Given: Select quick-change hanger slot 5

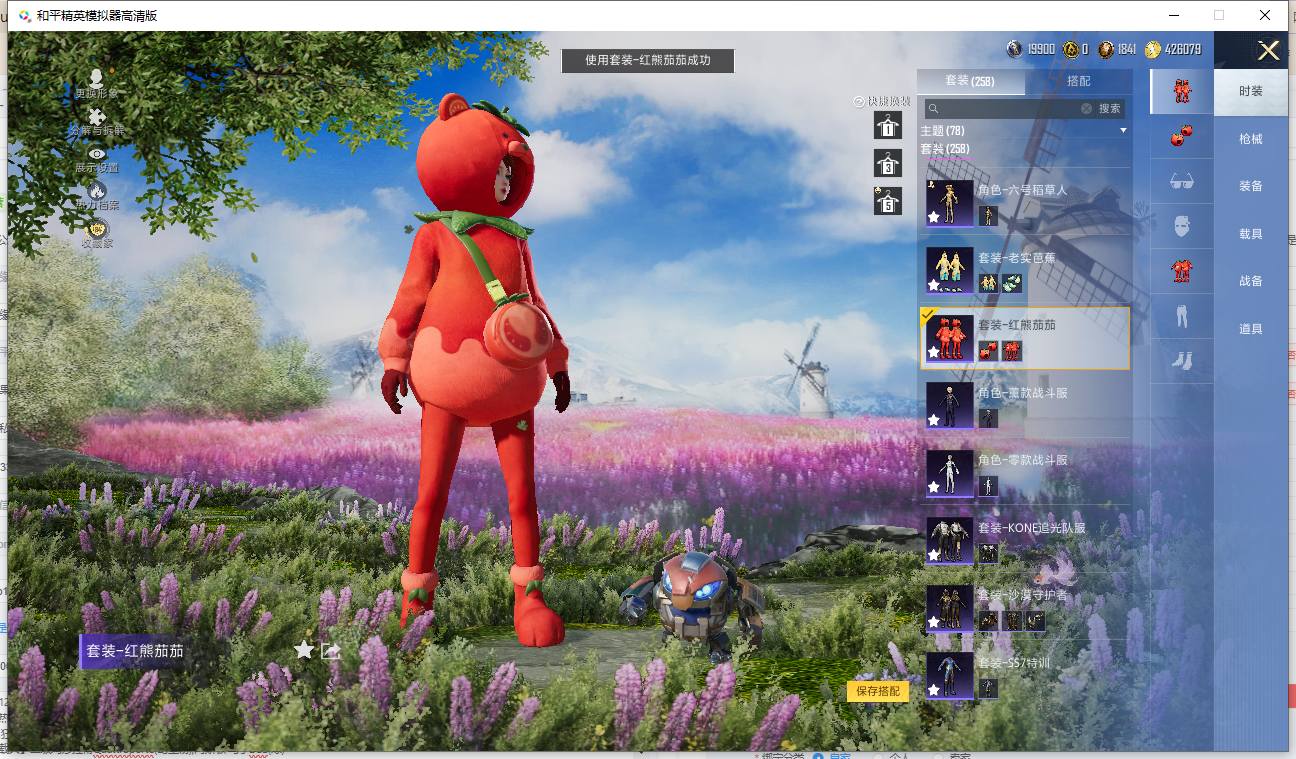Looking at the screenshot, I should (x=888, y=201).
